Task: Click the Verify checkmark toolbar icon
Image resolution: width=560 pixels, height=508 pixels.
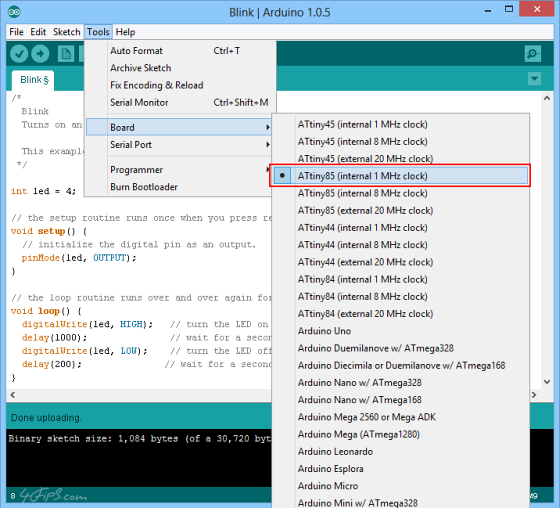Action: [19, 54]
